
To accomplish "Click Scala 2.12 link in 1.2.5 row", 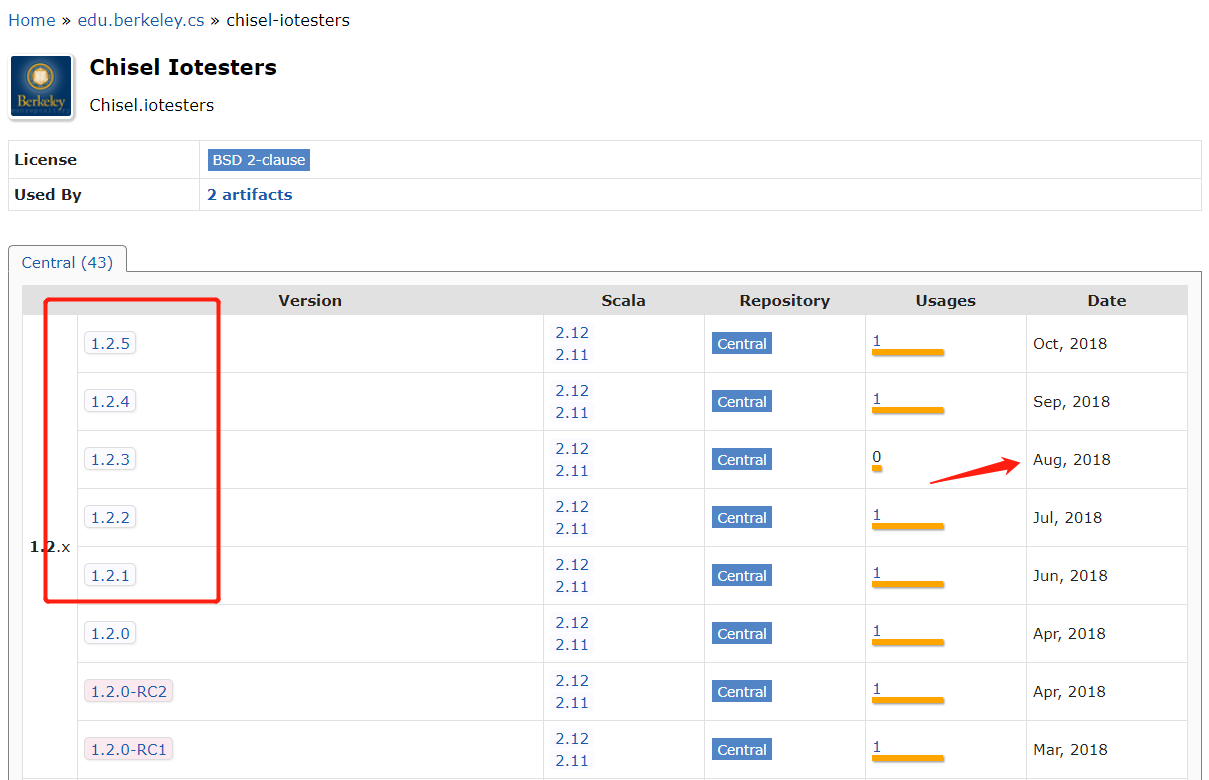I will (x=572, y=333).
